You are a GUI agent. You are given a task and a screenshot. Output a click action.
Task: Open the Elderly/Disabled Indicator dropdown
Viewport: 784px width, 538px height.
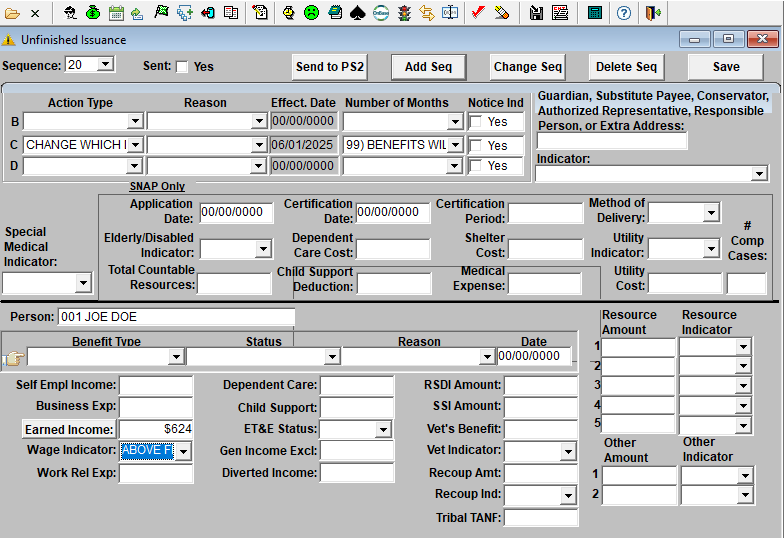(263, 249)
